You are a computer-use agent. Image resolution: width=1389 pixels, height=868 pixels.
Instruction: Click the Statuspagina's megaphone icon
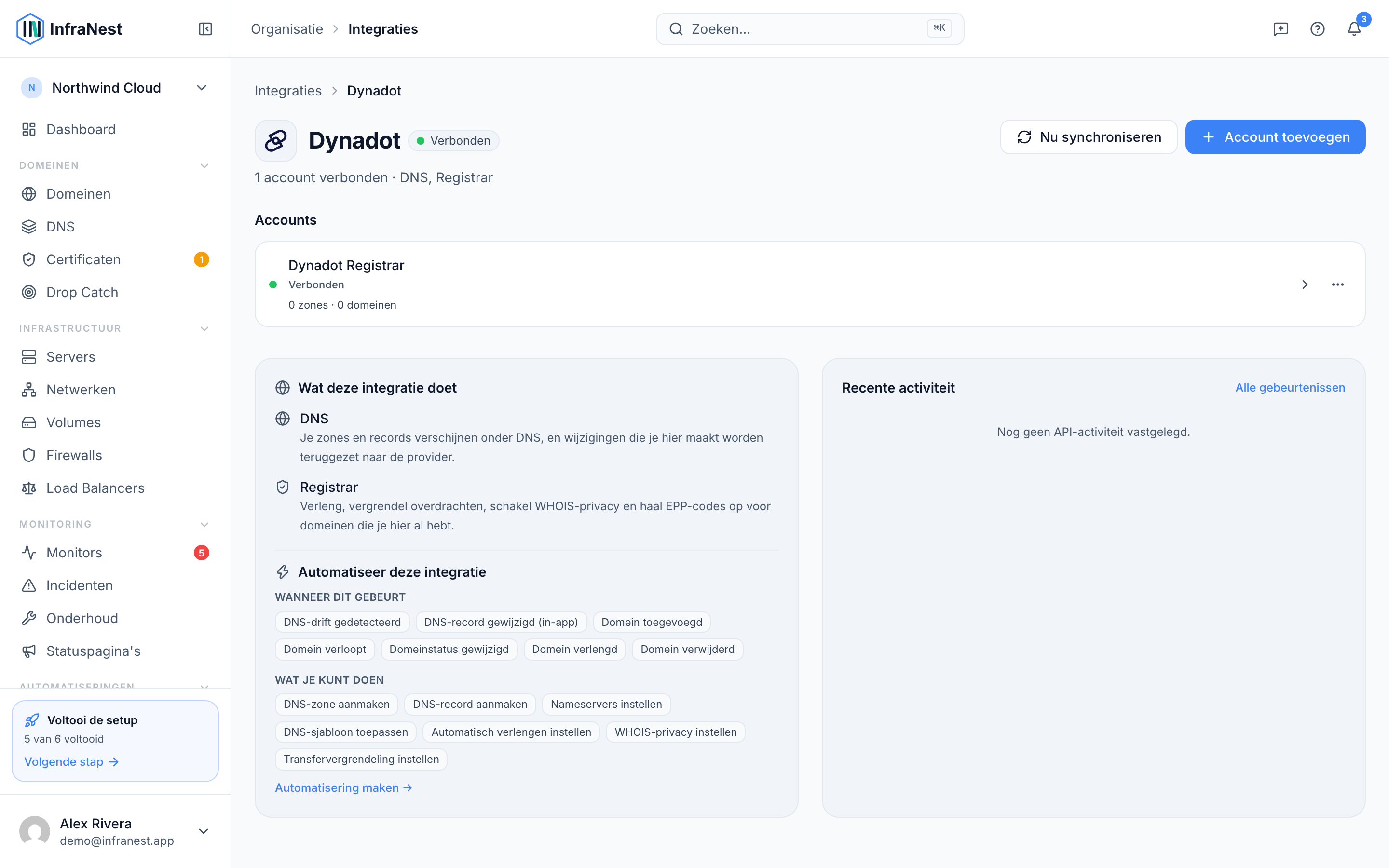point(29,651)
